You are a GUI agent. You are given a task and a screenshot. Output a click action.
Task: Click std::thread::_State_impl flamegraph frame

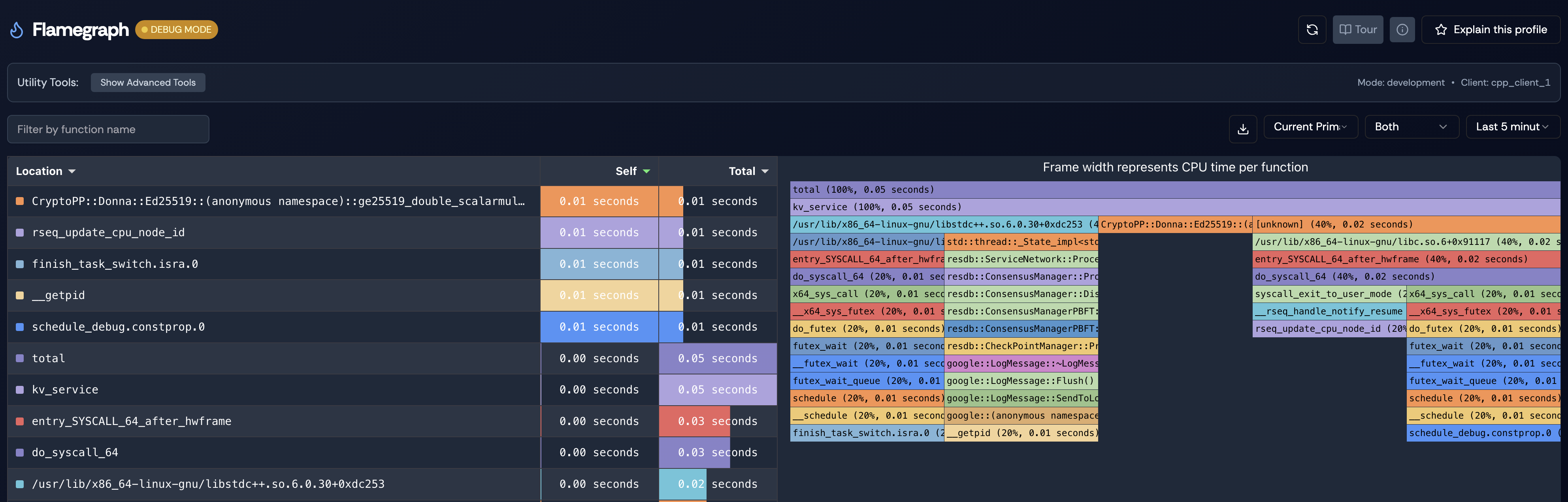(1021, 242)
